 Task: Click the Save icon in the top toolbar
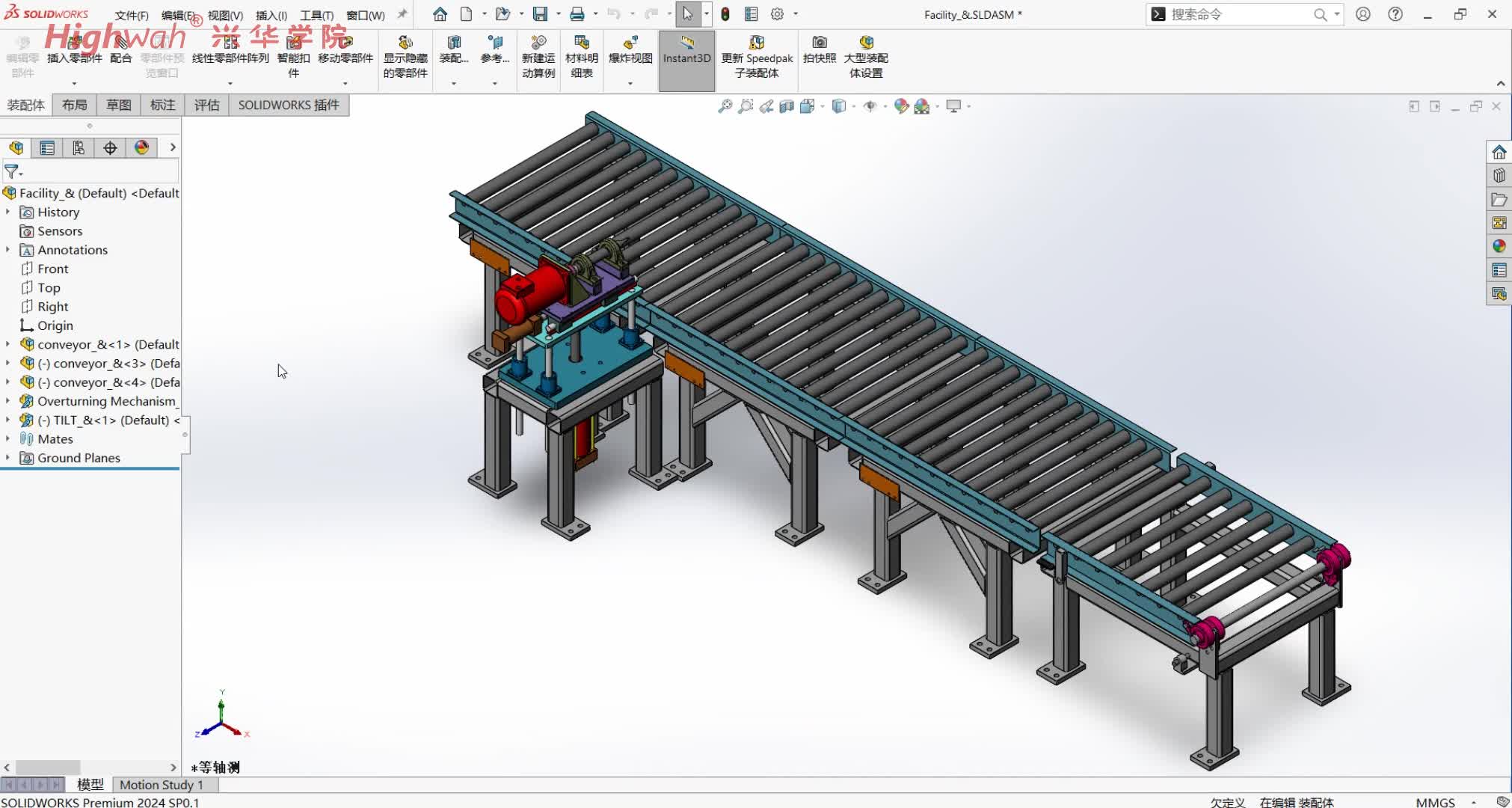[539, 14]
